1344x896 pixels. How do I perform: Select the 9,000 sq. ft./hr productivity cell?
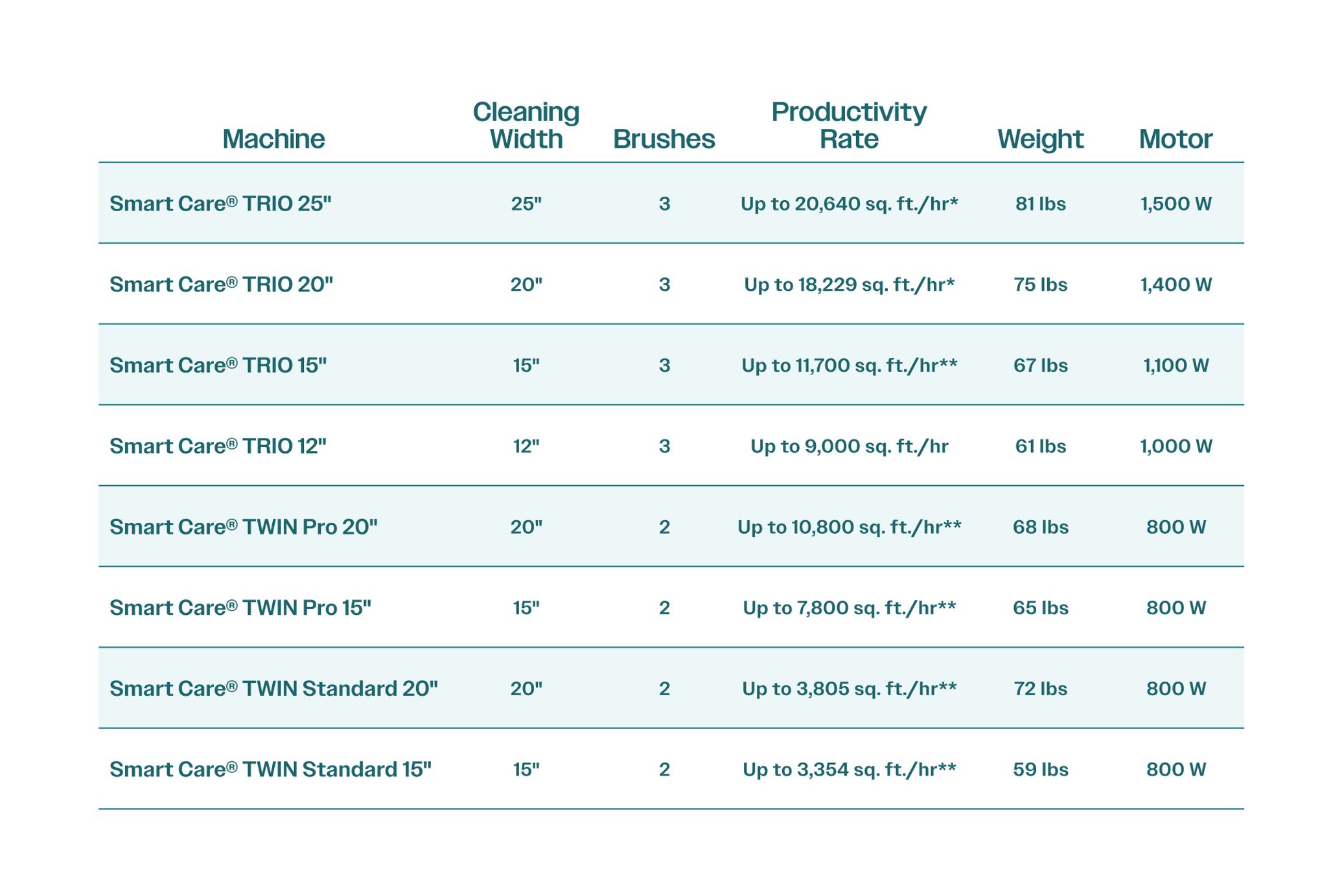click(849, 446)
